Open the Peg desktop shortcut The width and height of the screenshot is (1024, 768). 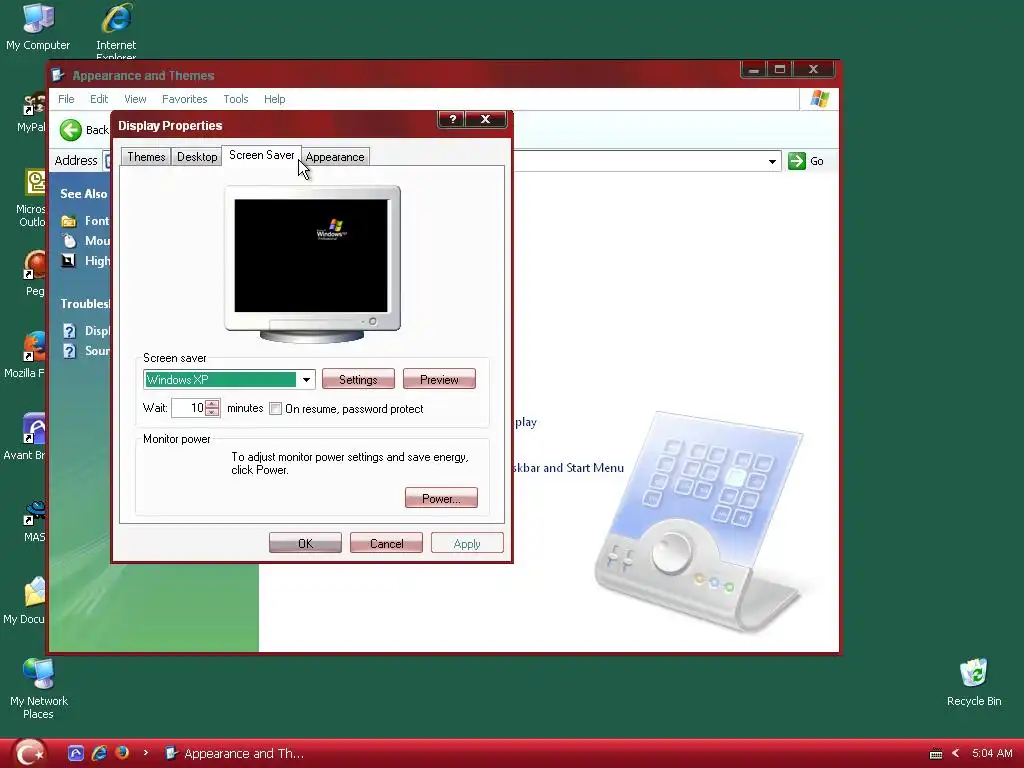[x=35, y=273]
